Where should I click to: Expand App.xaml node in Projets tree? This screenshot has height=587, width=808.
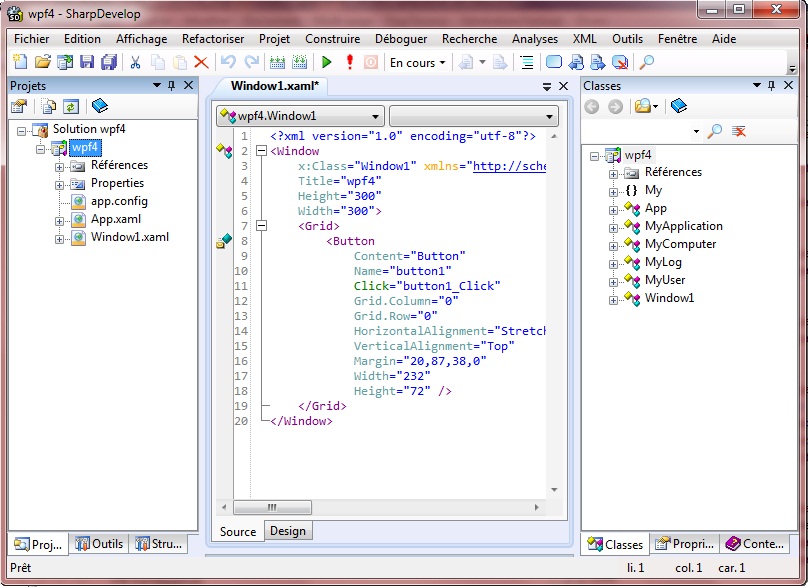point(59,221)
